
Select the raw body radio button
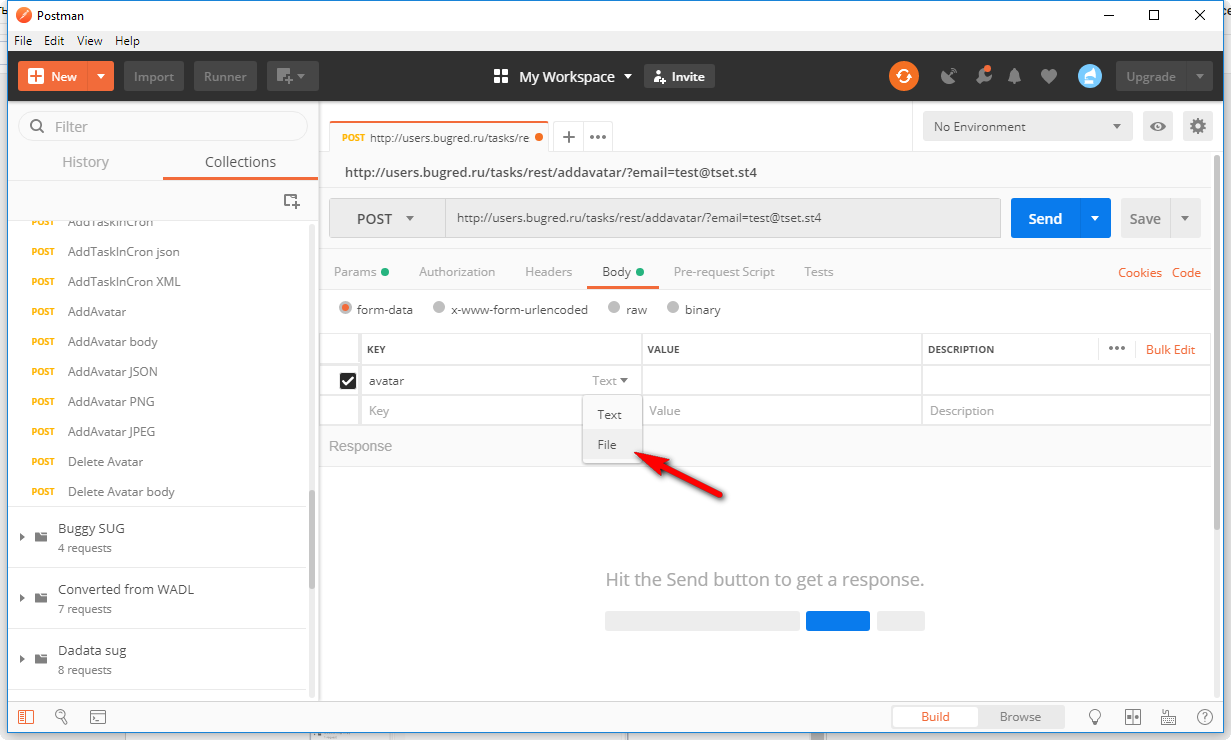[x=615, y=309]
